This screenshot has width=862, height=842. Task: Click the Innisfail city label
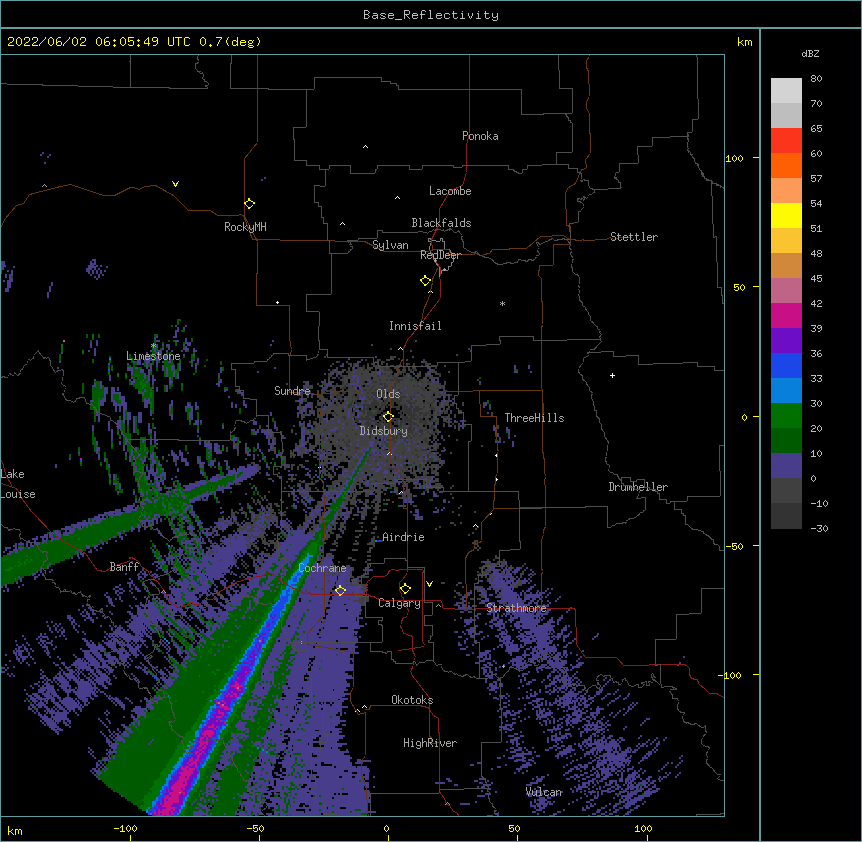pos(415,326)
